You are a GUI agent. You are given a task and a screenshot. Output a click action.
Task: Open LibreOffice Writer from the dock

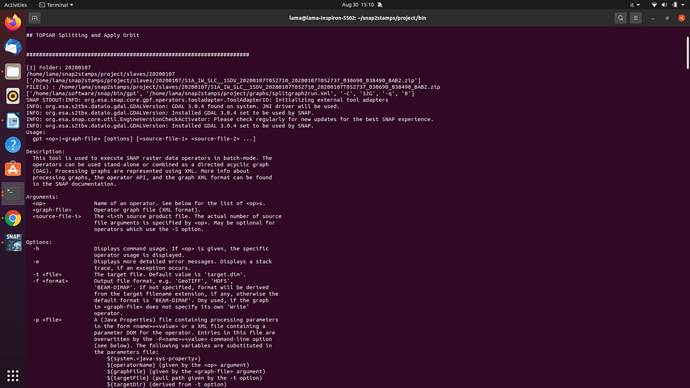[13, 121]
